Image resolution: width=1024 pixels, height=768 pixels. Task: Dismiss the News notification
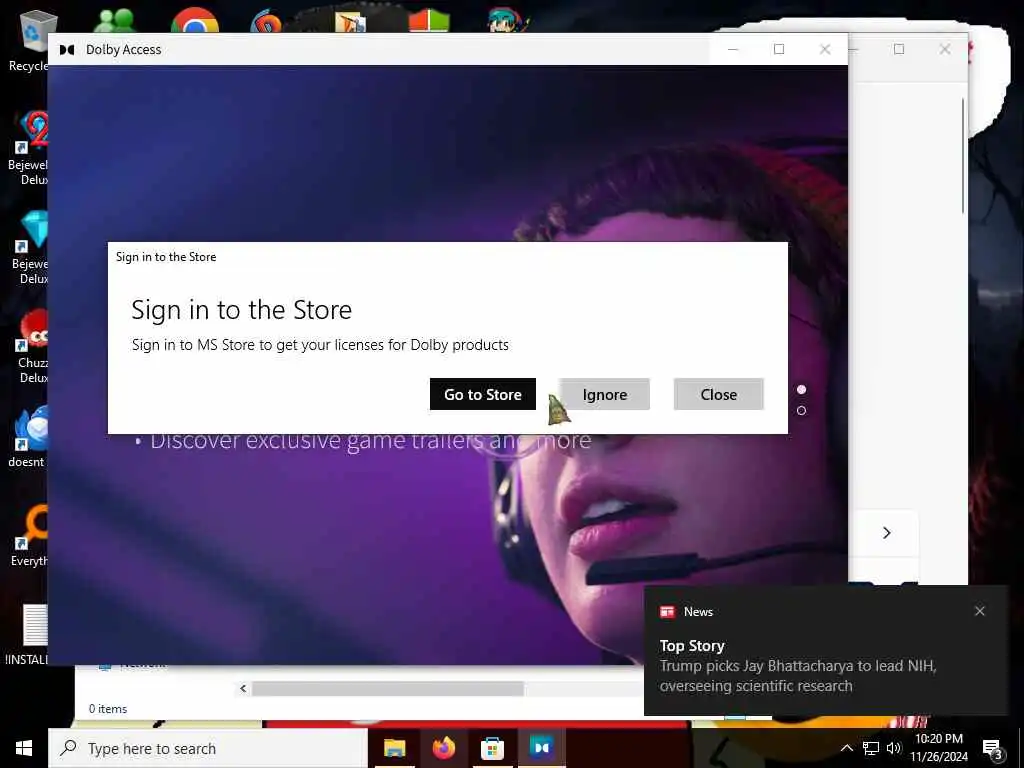coord(979,611)
